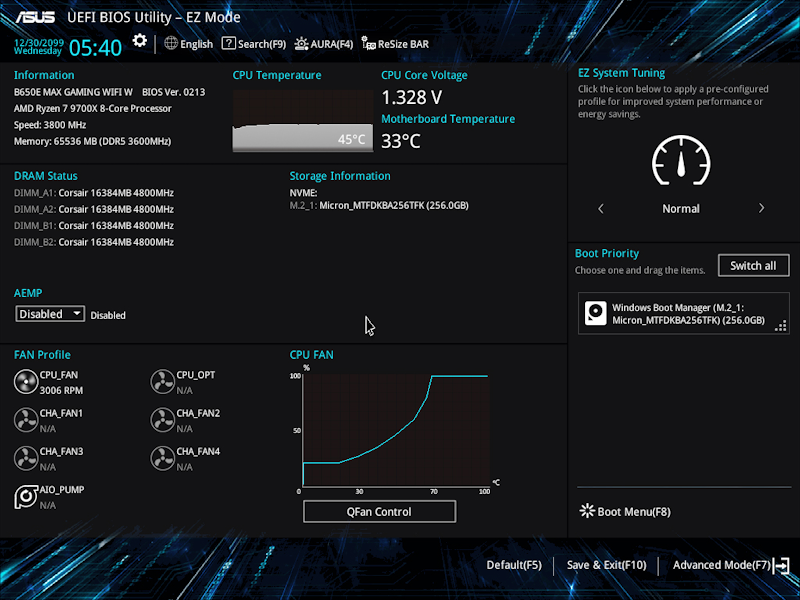Screen dimensions: 800x600
Task: Select the CPU_FAN fan icon
Action: click(27, 381)
